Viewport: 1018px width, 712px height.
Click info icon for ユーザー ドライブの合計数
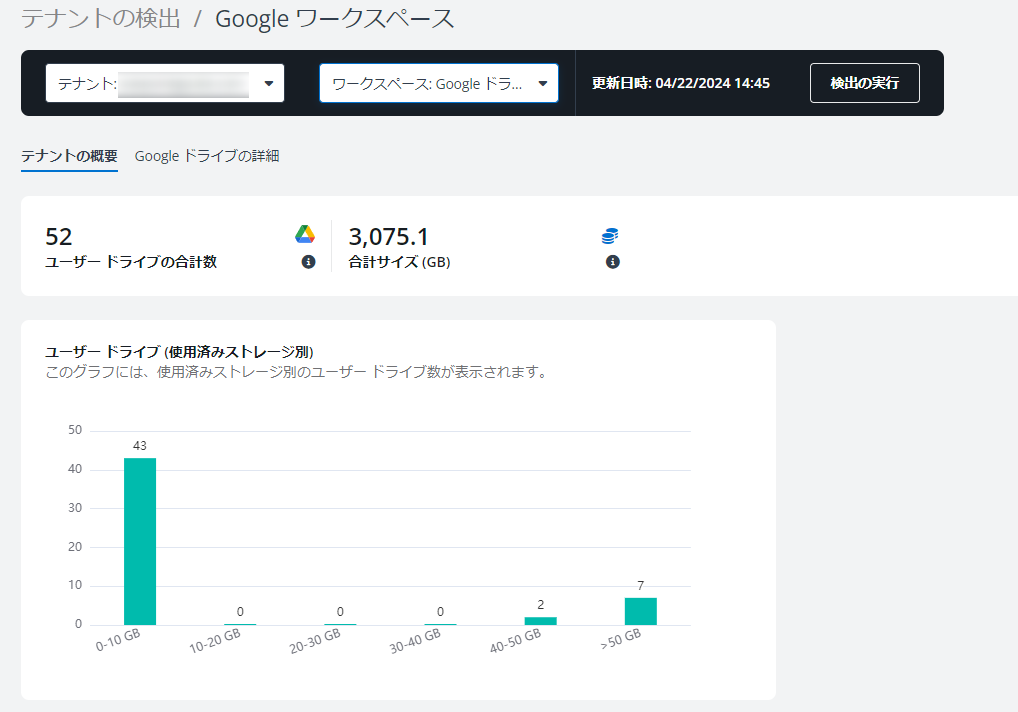(308, 262)
